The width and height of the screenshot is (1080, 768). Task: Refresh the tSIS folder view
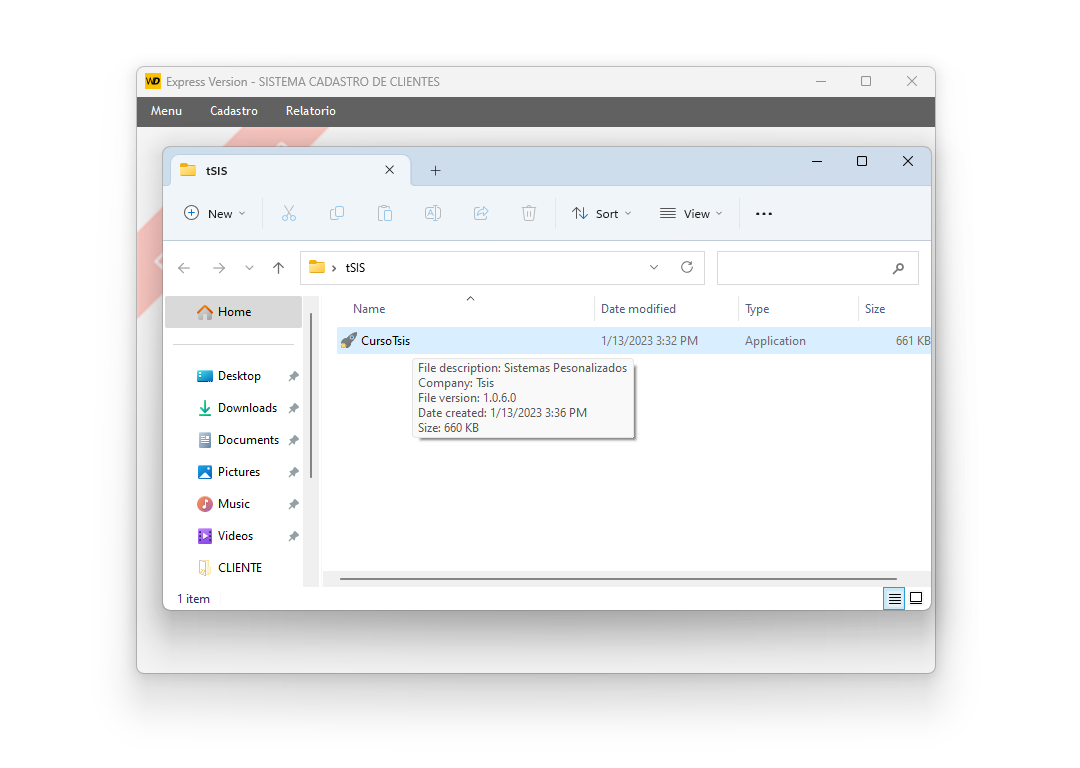coord(687,268)
